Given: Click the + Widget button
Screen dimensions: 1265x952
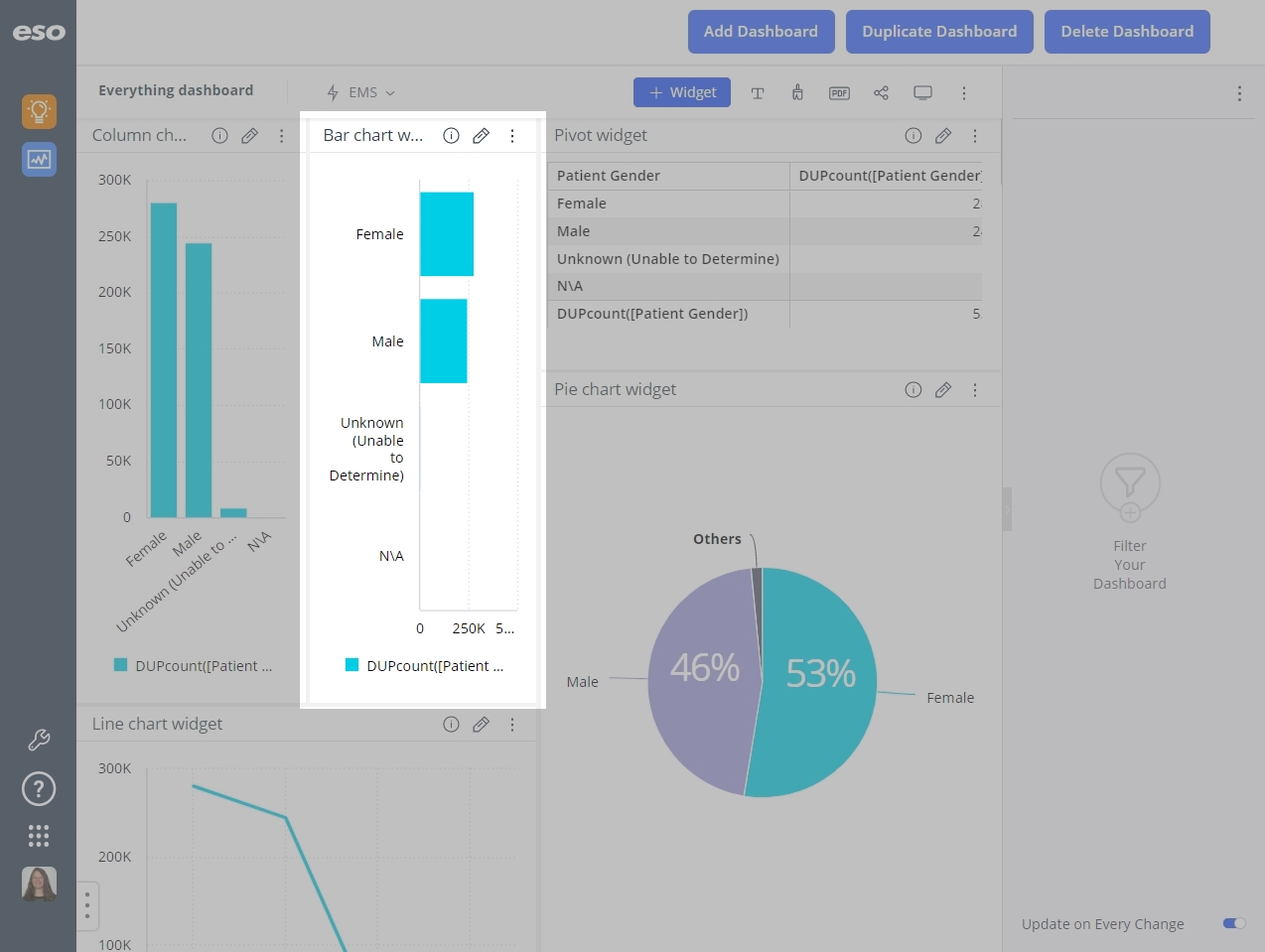Looking at the screenshot, I should [682, 92].
